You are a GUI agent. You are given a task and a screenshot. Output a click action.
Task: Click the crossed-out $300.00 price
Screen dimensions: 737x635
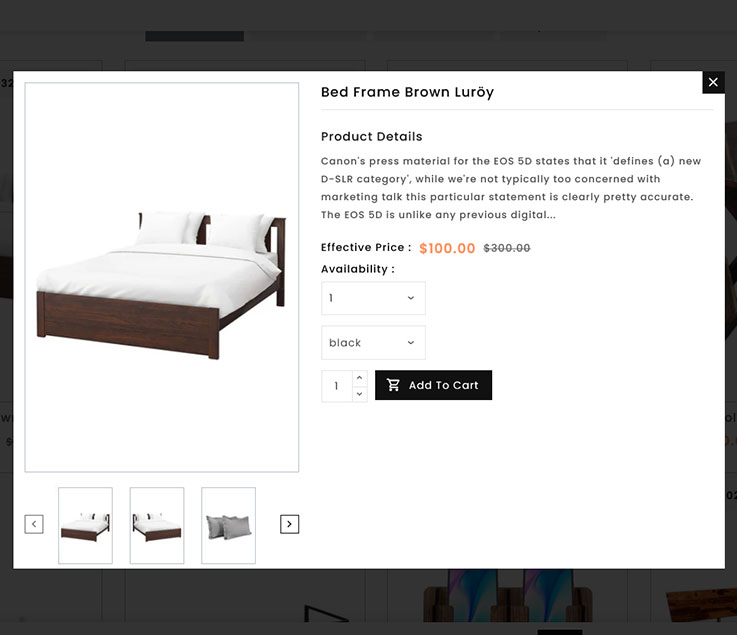point(507,248)
